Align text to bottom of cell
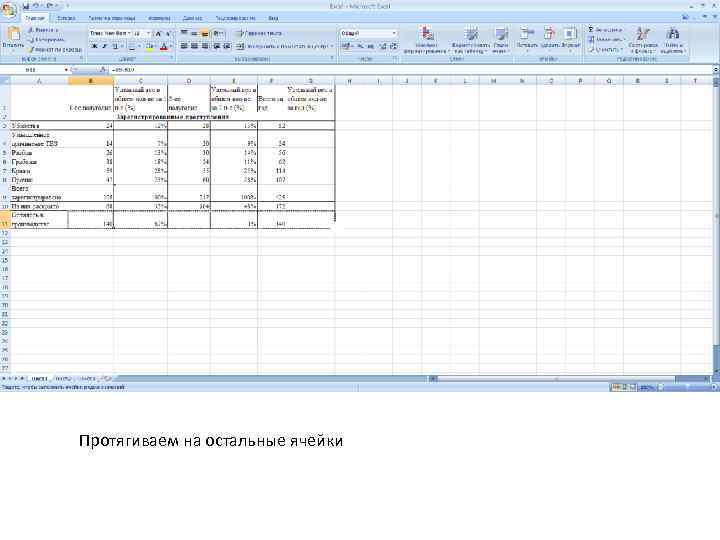720x540 pixels. click(205, 33)
